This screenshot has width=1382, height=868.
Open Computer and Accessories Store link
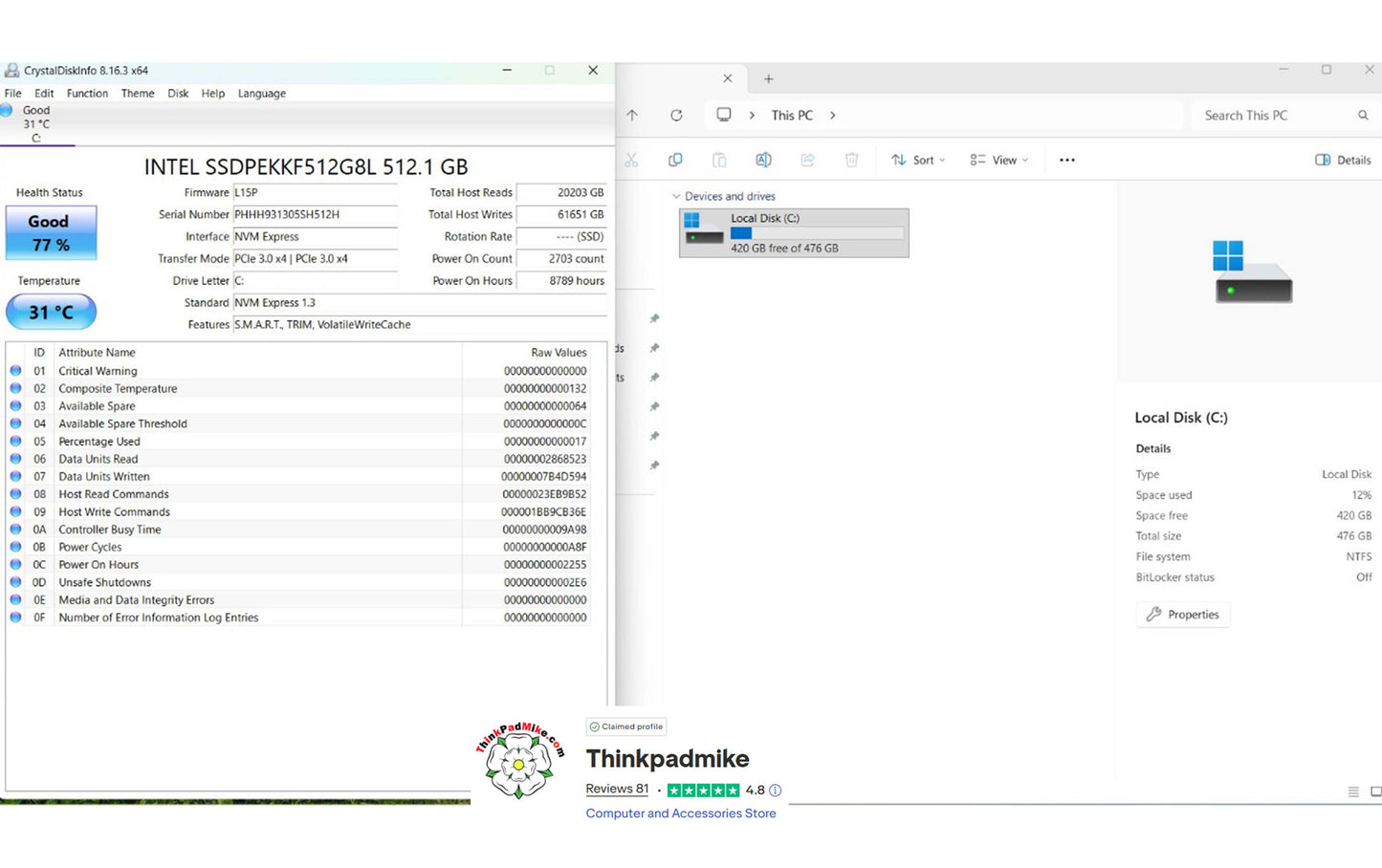(x=681, y=814)
